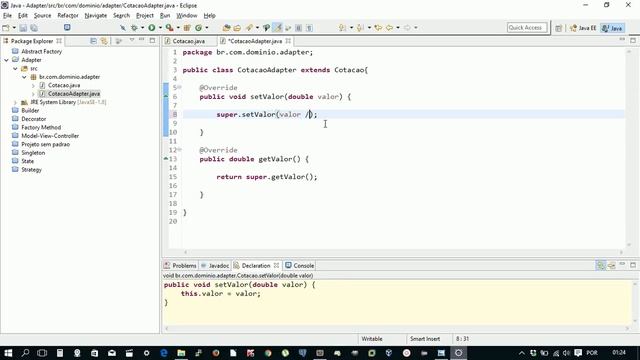Close the CotacaoAdapter.java editor tab

pos(289,41)
